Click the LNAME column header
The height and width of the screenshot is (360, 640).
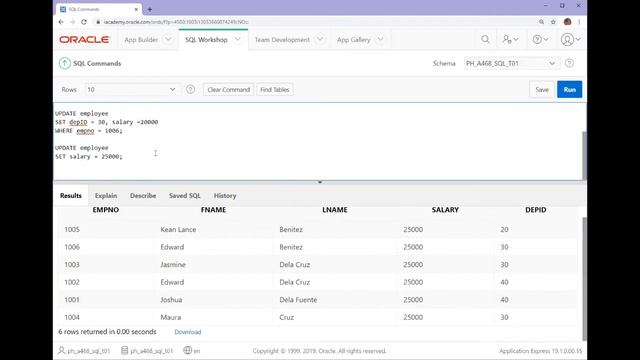[335, 210]
